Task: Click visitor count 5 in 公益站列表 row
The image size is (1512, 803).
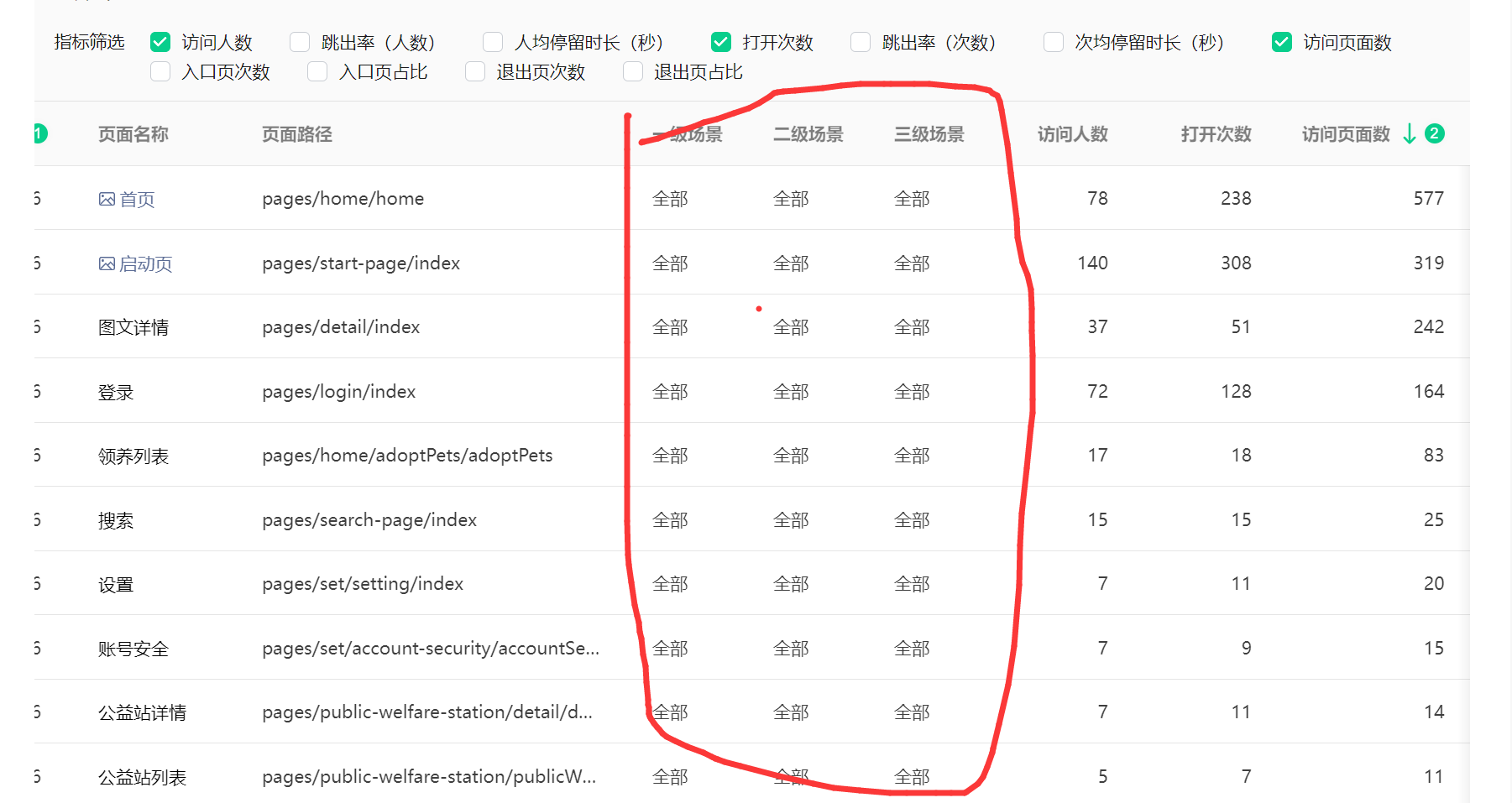Action: click(1103, 777)
